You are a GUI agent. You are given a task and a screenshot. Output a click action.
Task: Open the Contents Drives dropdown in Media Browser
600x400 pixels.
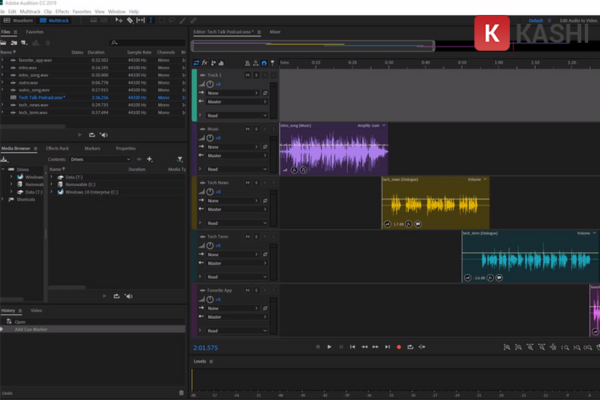click(100, 159)
